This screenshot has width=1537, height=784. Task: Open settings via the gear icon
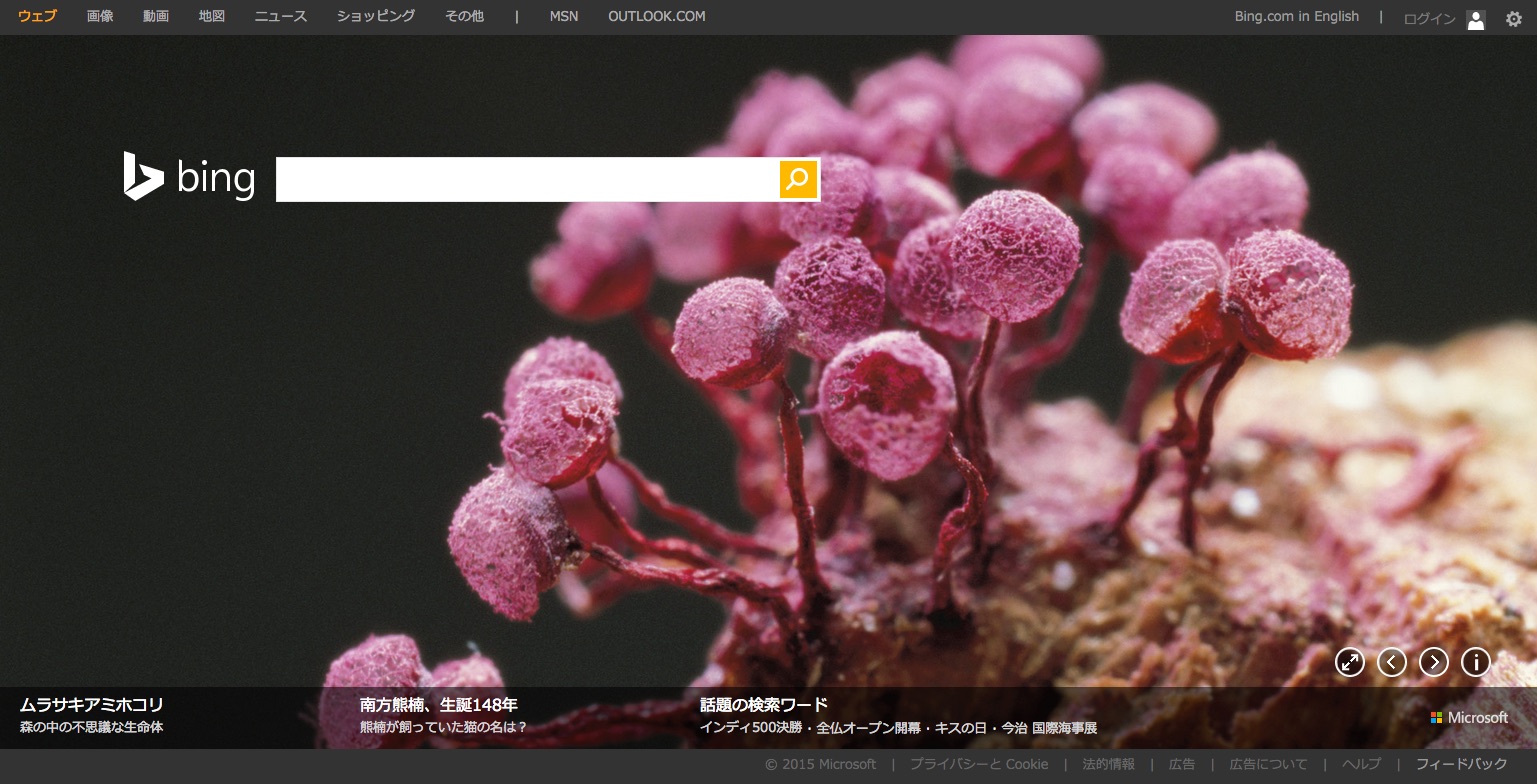click(1514, 19)
